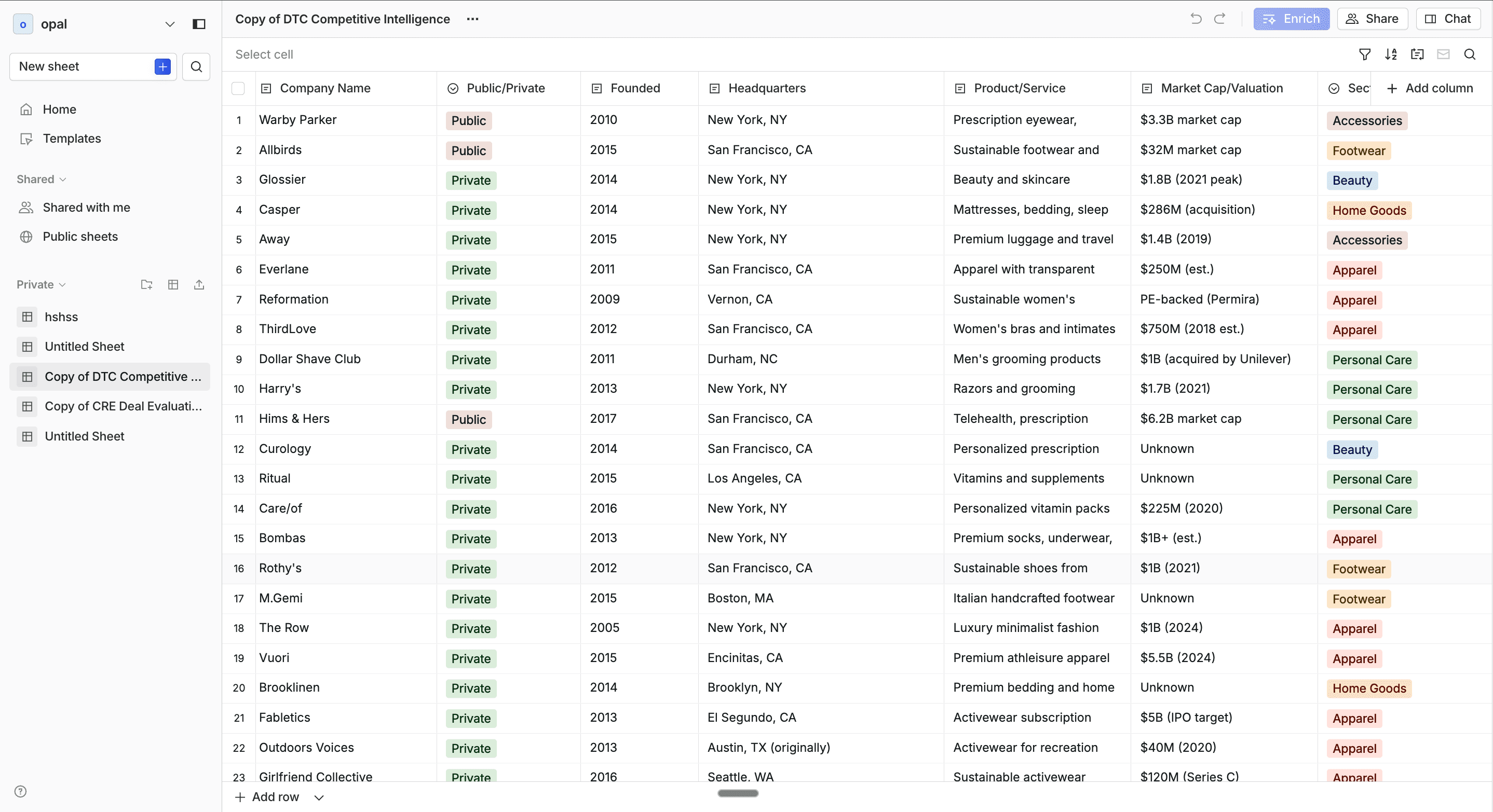The height and width of the screenshot is (812, 1493).
Task: Open the opal workspace dropdown
Action: click(x=169, y=24)
